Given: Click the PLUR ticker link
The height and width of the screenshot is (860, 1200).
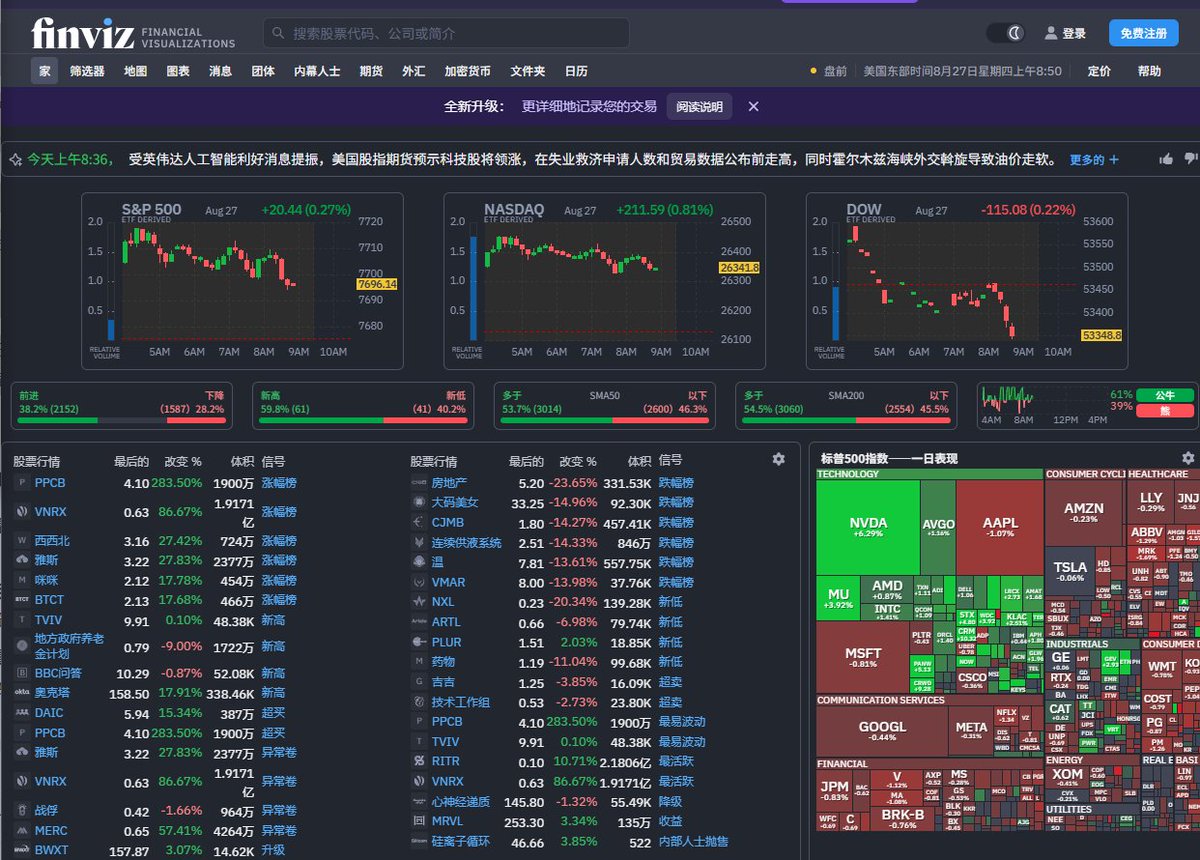Looking at the screenshot, I should click(447, 642).
